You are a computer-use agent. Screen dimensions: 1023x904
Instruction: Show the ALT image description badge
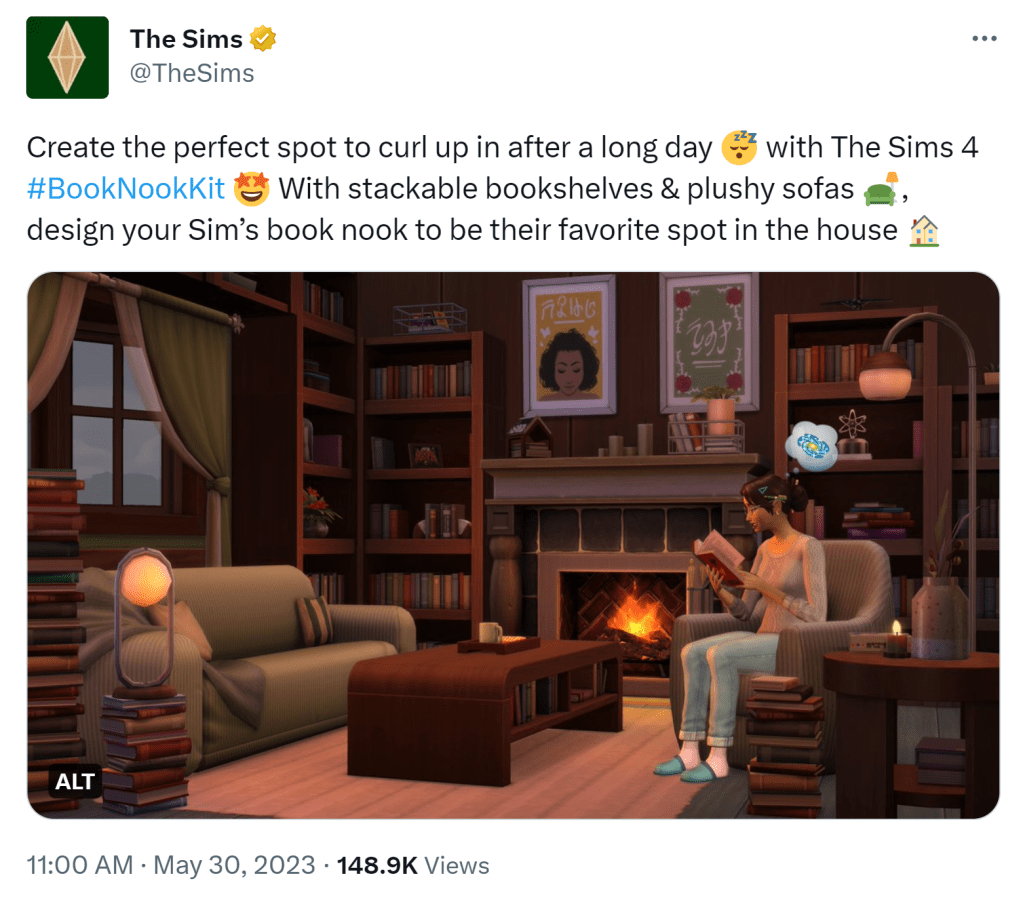(x=75, y=781)
